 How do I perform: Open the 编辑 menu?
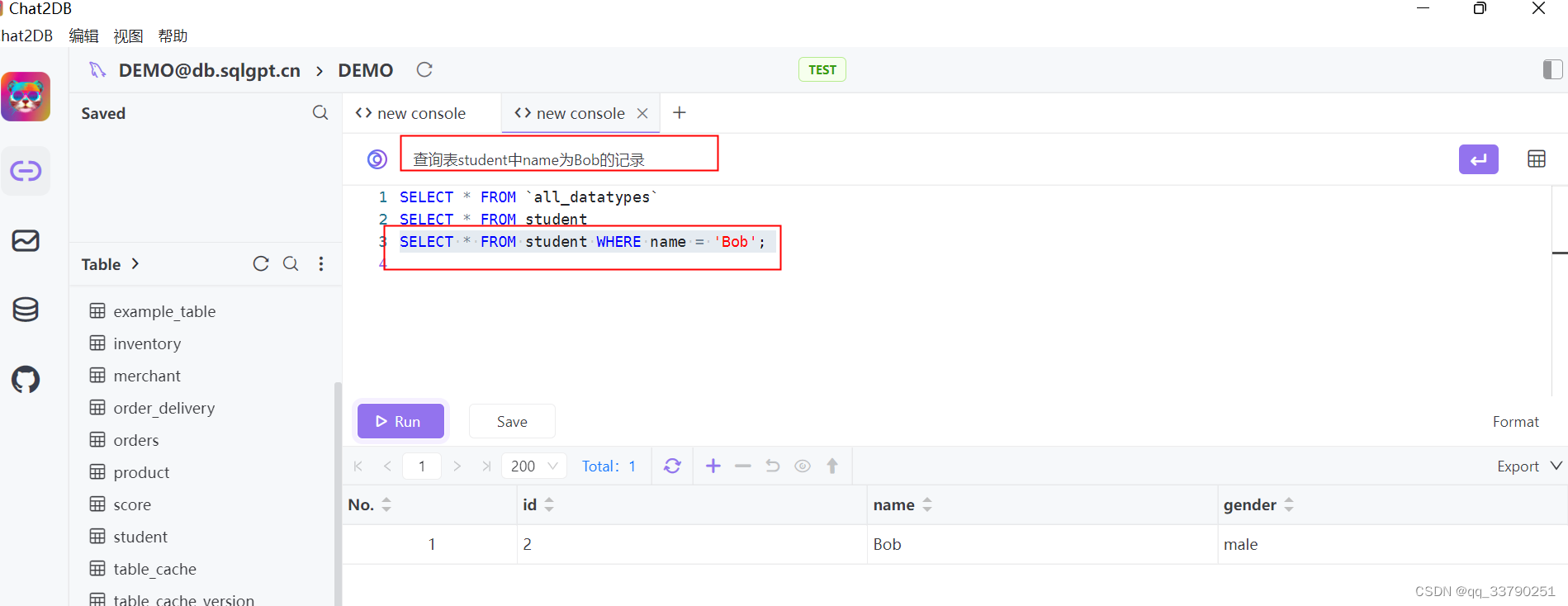(x=83, y=36)
